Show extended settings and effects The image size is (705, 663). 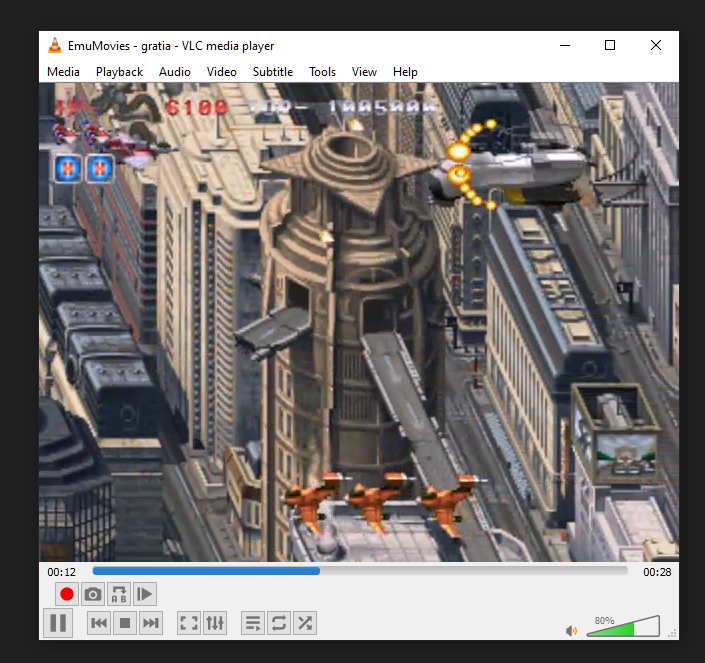click(215, 623)
